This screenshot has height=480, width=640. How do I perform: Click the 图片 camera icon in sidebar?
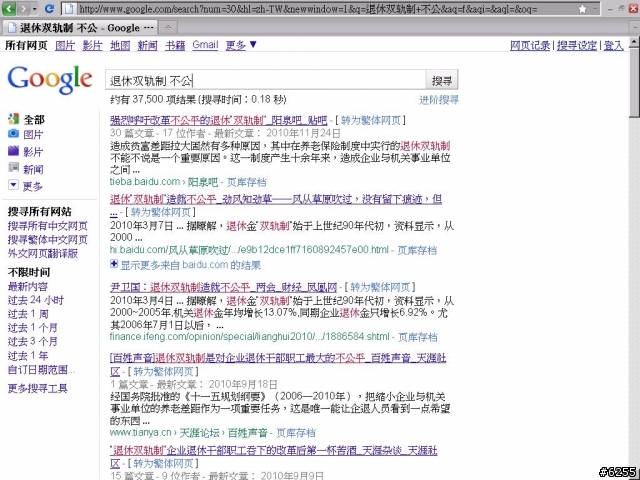coord(13,133)
